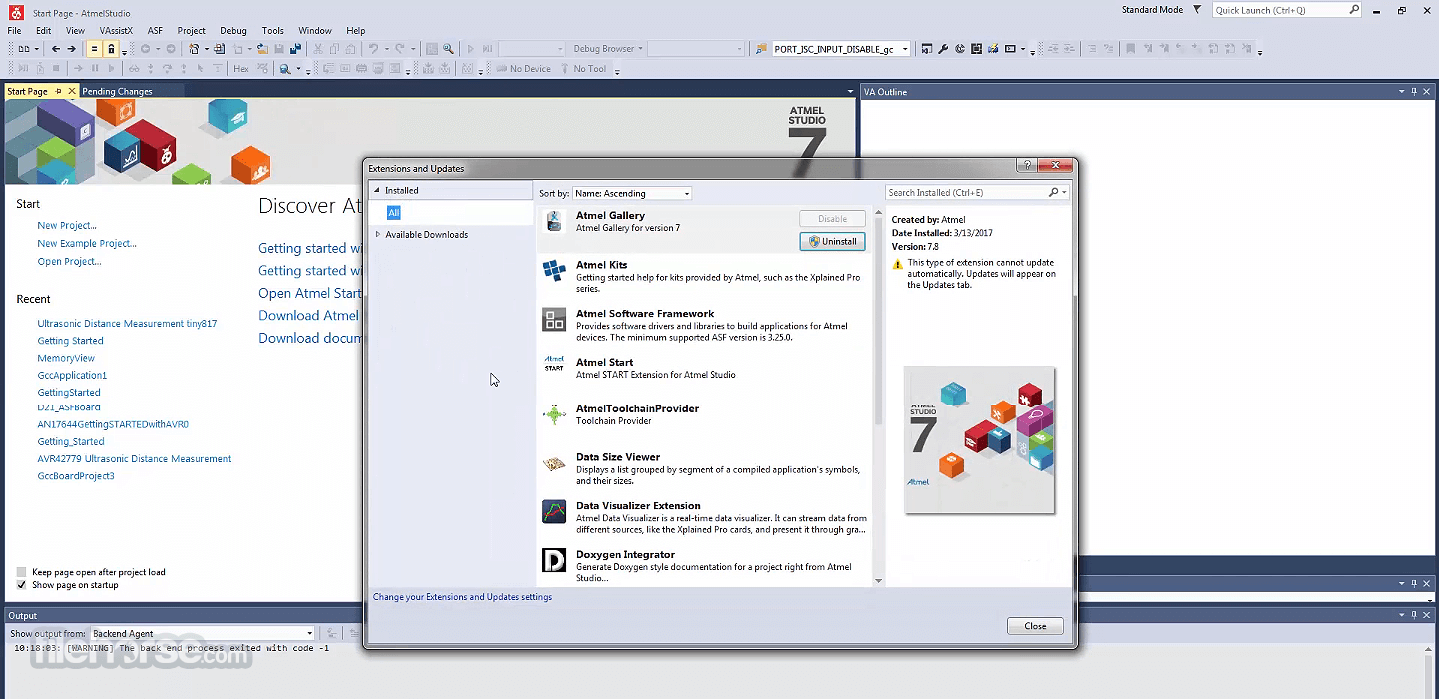Viewport: 1439px width, 699px height.
Task: Click the Open Project... link
Action: click(69, 261)
